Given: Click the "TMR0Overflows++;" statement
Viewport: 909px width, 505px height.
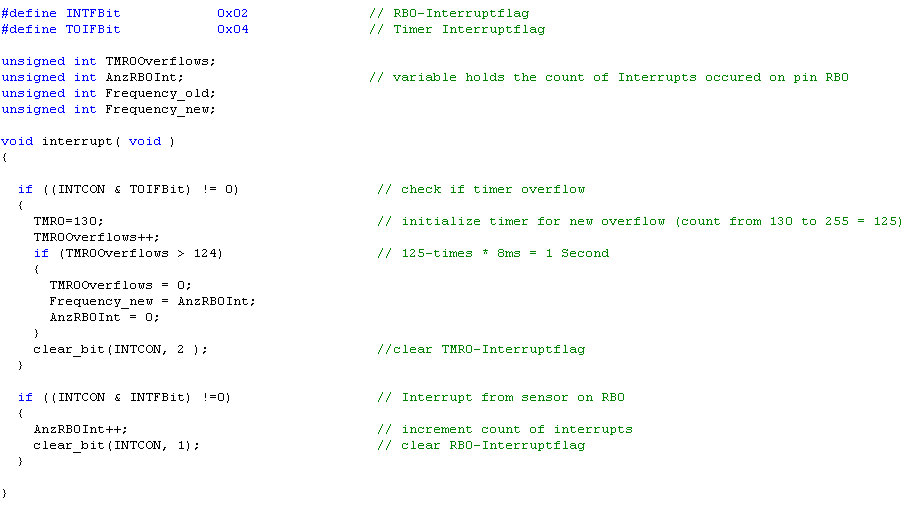Looking at the screenshot, I should 96,237.
